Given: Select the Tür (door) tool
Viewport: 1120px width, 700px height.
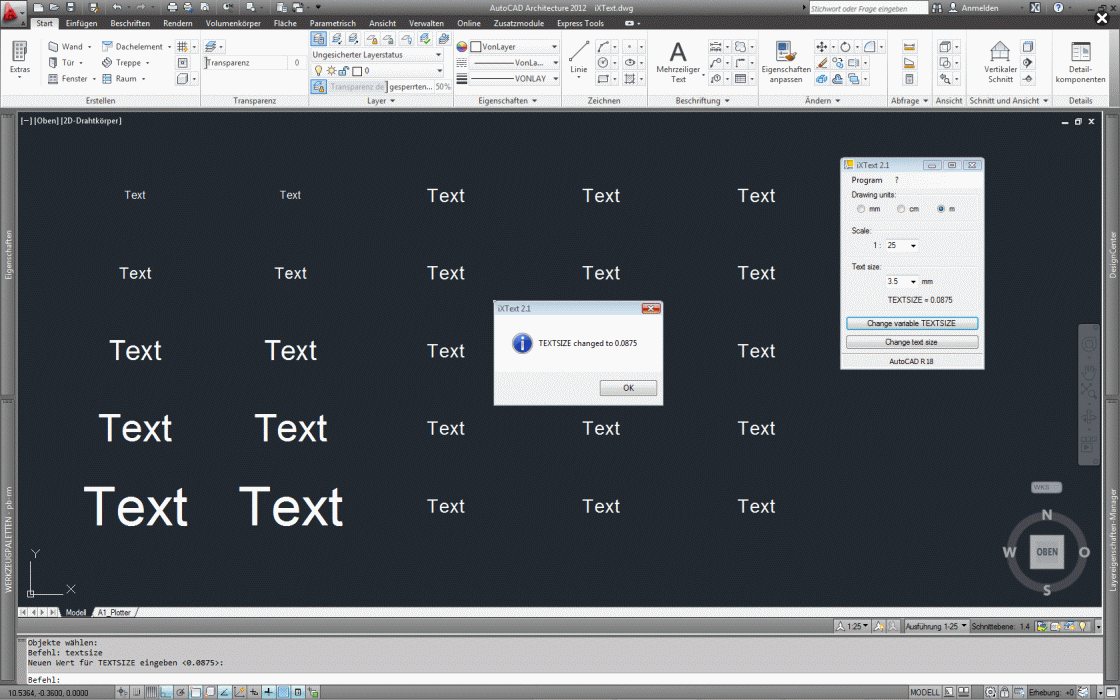Looking at the screenshot, I should 65,63.
